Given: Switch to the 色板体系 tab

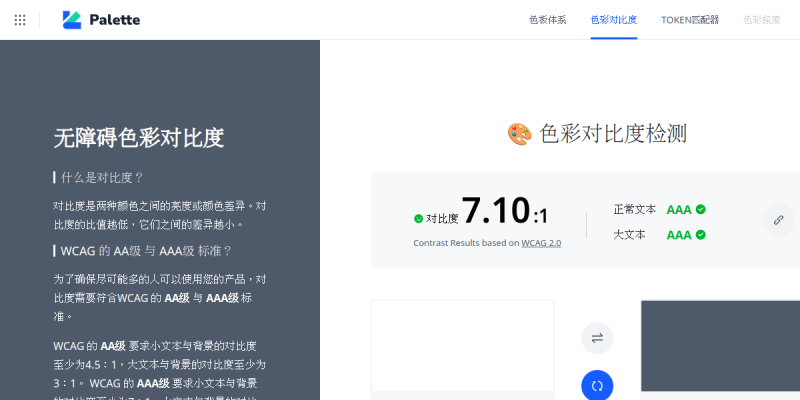Looking at the screenshot, I should click(x=547, y=20).
